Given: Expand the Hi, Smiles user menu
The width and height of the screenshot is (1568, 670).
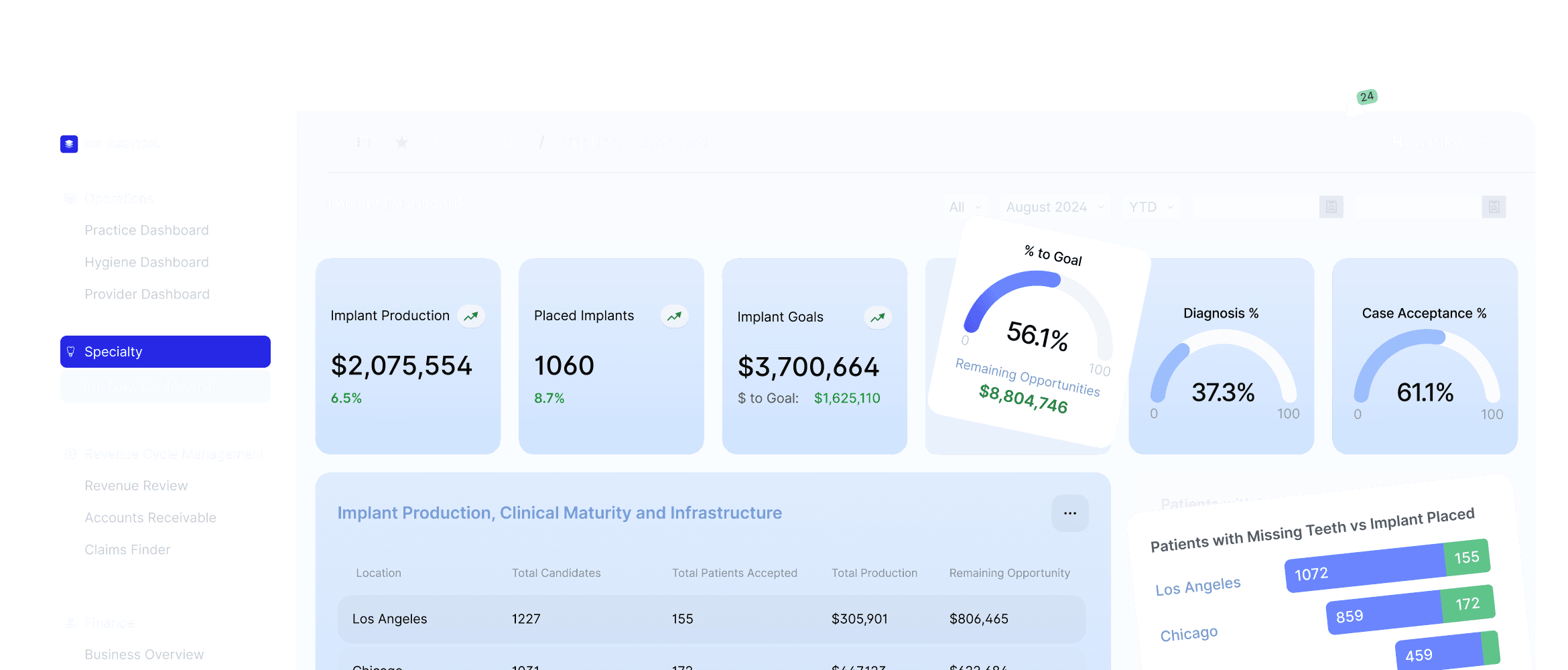Looking at the screenshot, I should pos(1439,143).
